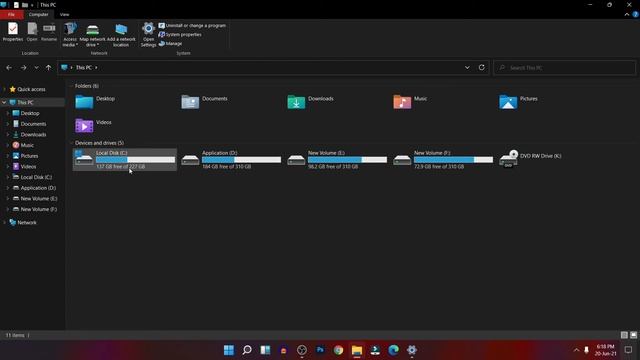Show hidden system tray icons

click(x=576, y=350)
